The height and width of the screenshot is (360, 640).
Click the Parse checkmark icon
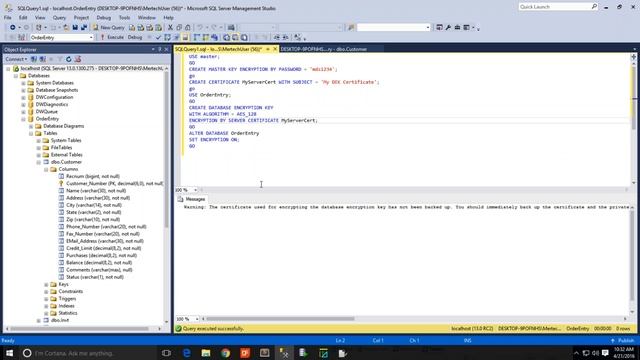click(x=158, y=37)
